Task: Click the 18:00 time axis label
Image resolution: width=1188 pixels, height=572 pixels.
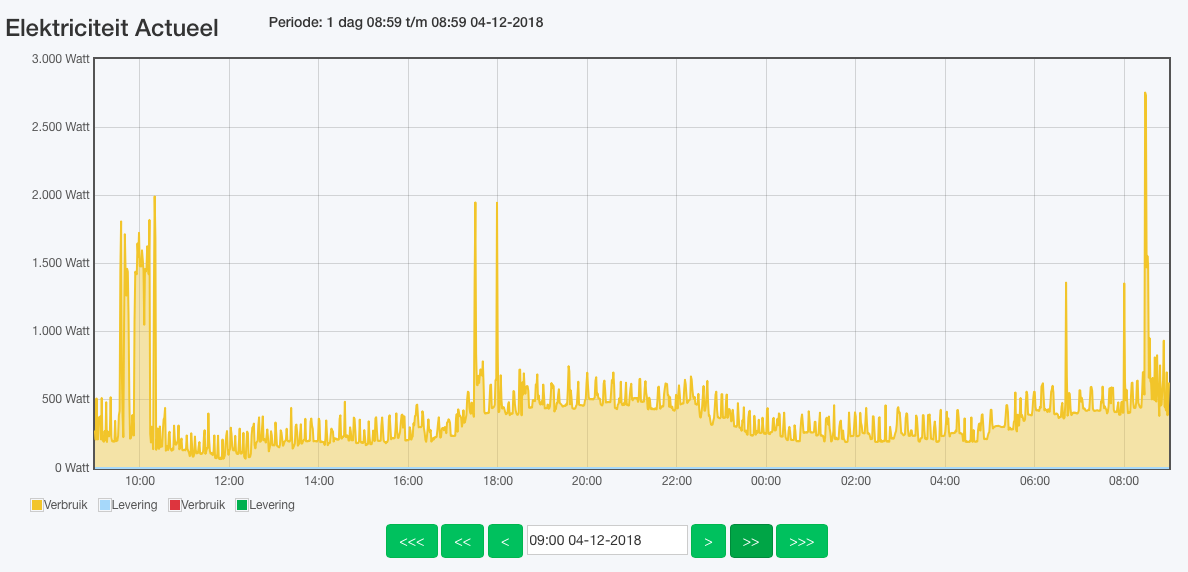Action: pos(498,481)
